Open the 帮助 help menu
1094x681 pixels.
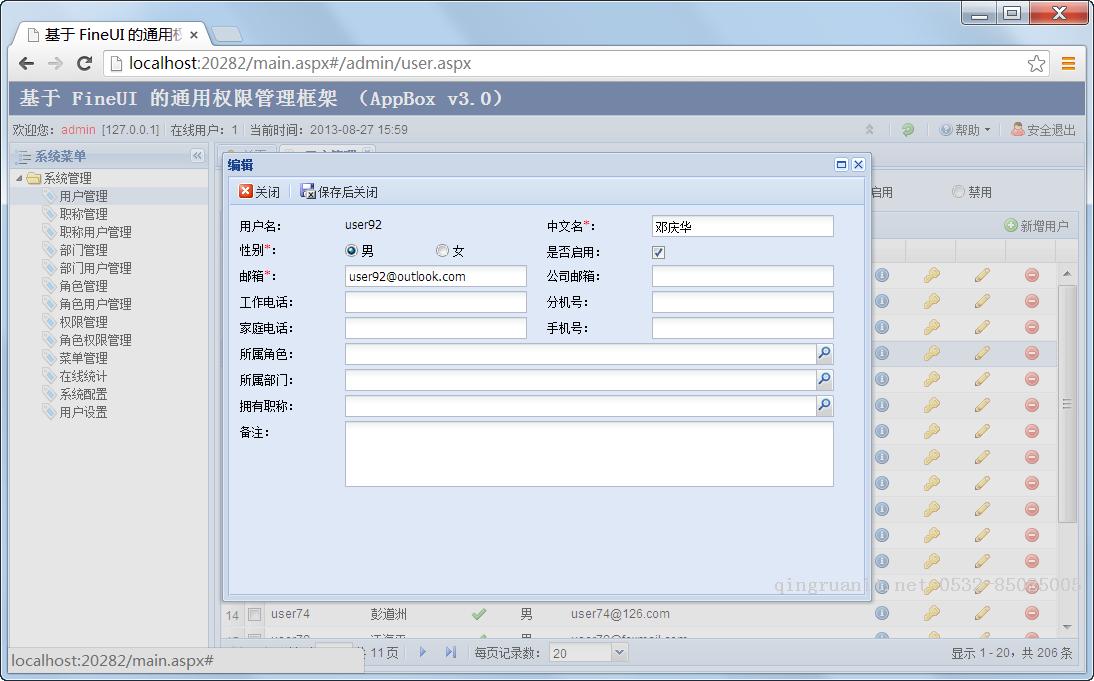point(968,129)
